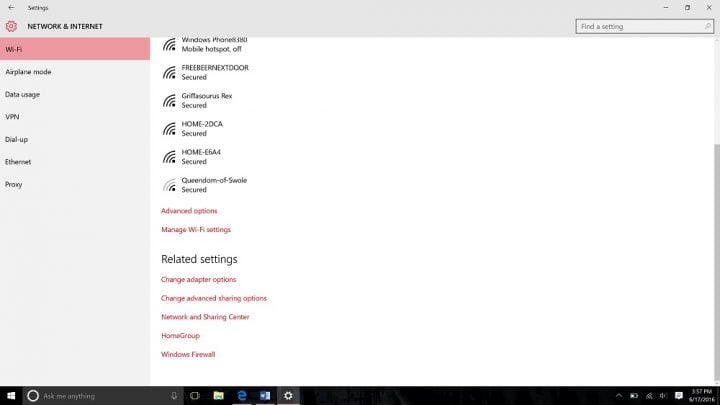This screenshot has width=720, height=405.
Task: Click the Find a setting search box
Action: [x=645, y=27]
